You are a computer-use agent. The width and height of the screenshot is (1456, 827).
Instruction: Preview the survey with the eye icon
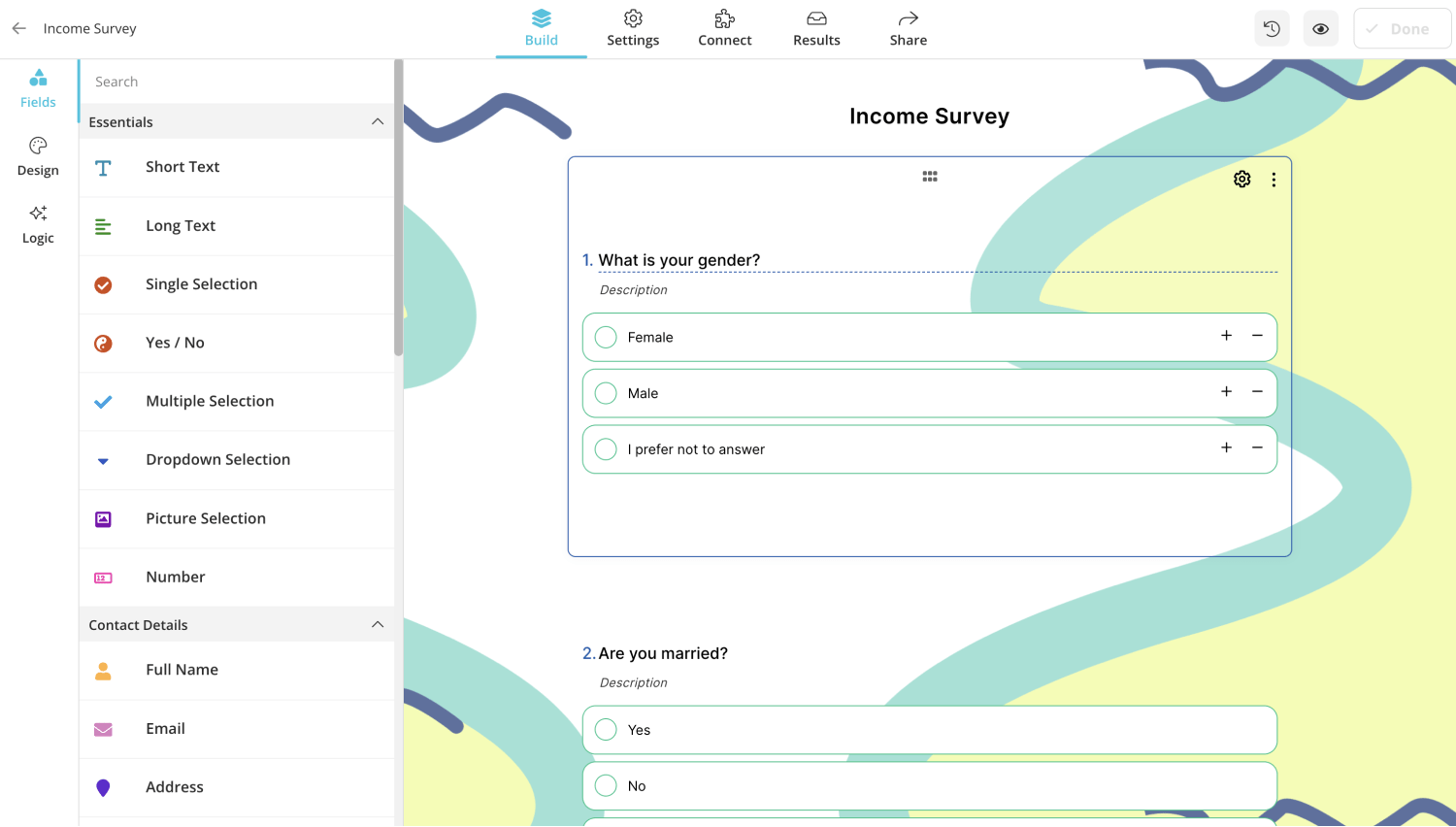1320,28
